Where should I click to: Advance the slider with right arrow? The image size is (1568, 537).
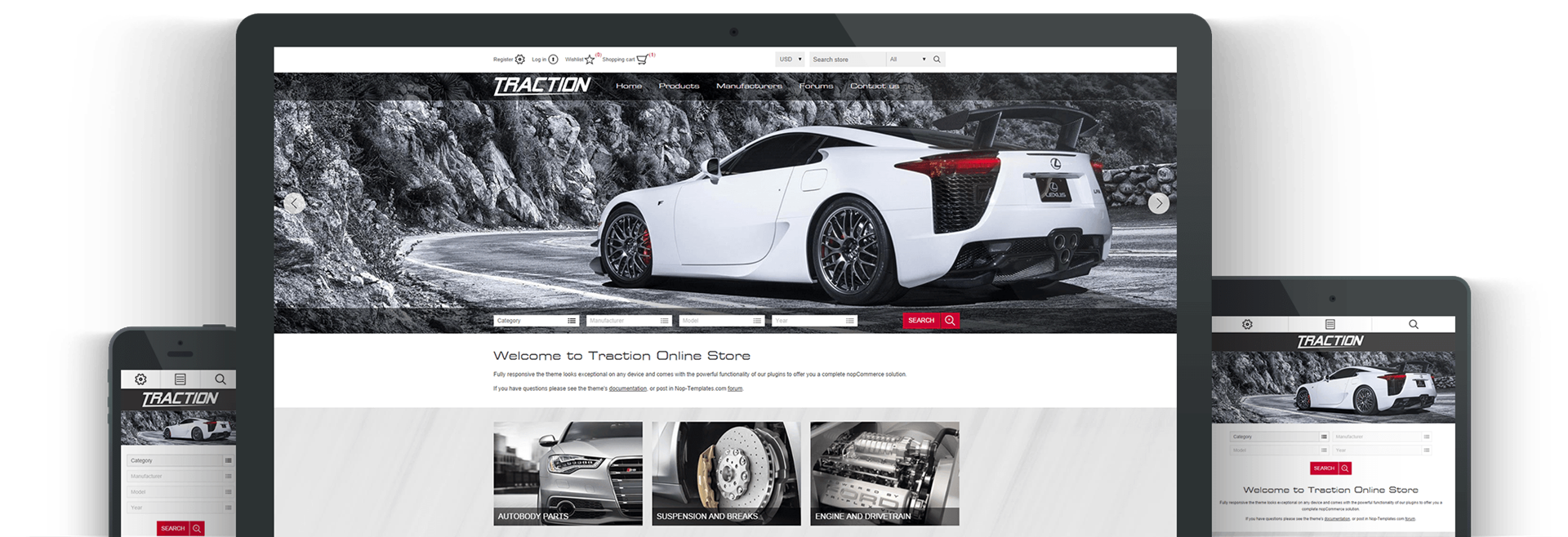[1158, 203]
